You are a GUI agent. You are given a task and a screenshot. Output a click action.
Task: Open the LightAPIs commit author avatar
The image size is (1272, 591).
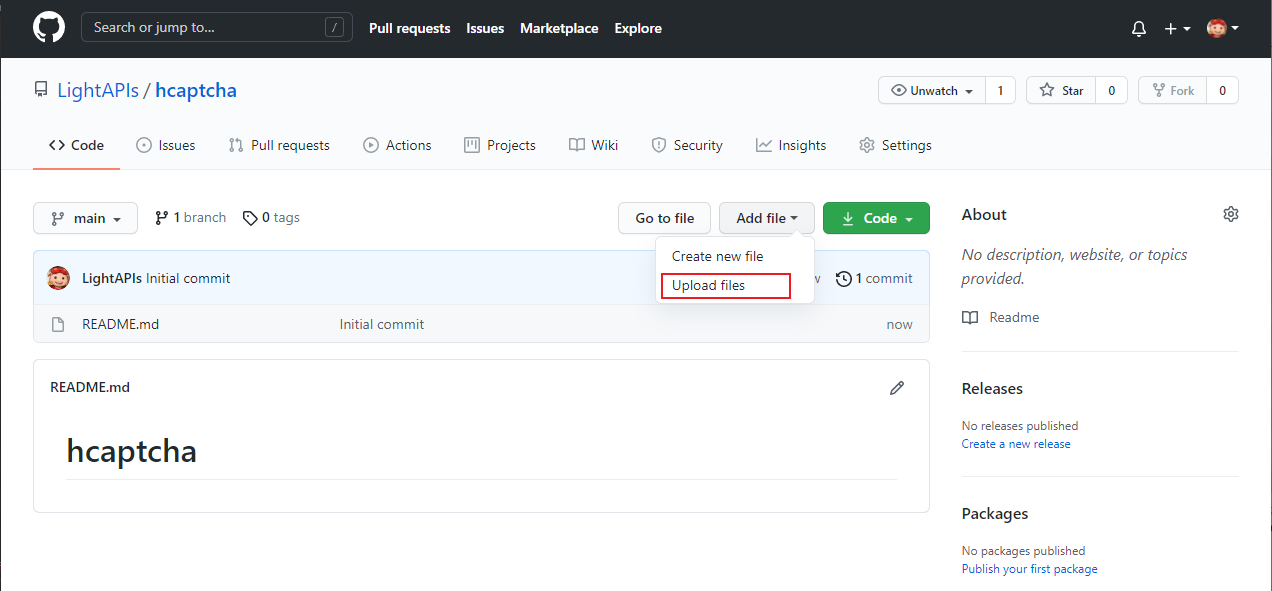click(59, 278)
